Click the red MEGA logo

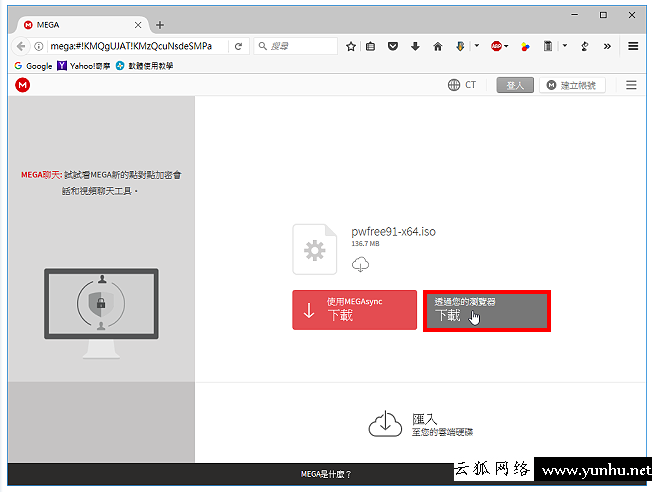[x=23, y=85]
